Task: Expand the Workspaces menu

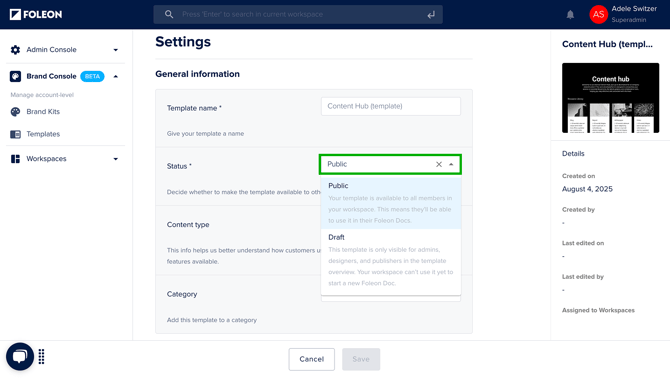Action: click(115, 159)
